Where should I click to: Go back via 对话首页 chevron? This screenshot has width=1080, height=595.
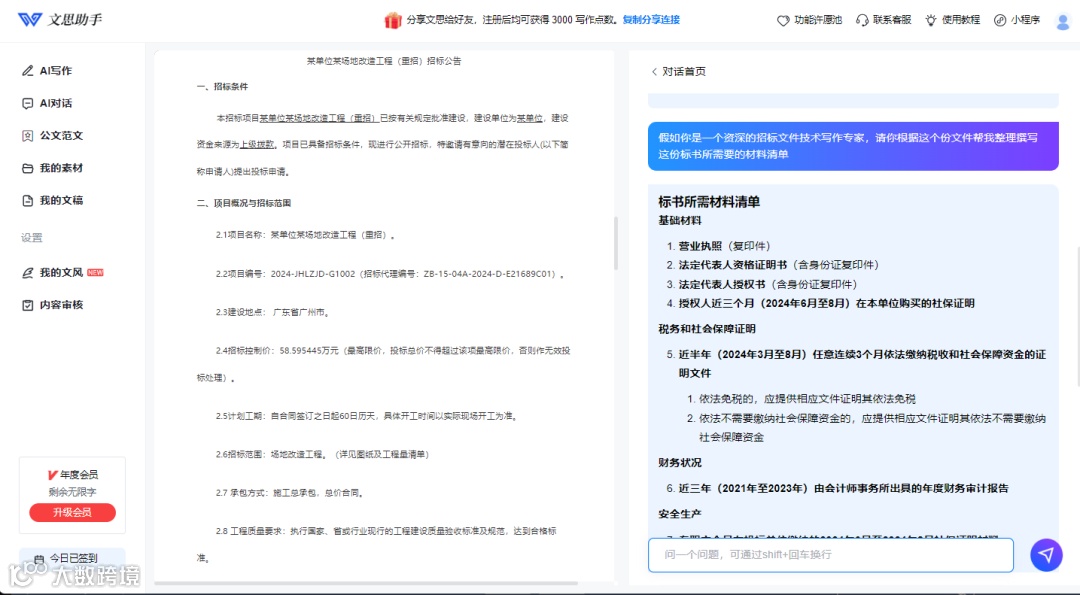[x=654, y=72]
